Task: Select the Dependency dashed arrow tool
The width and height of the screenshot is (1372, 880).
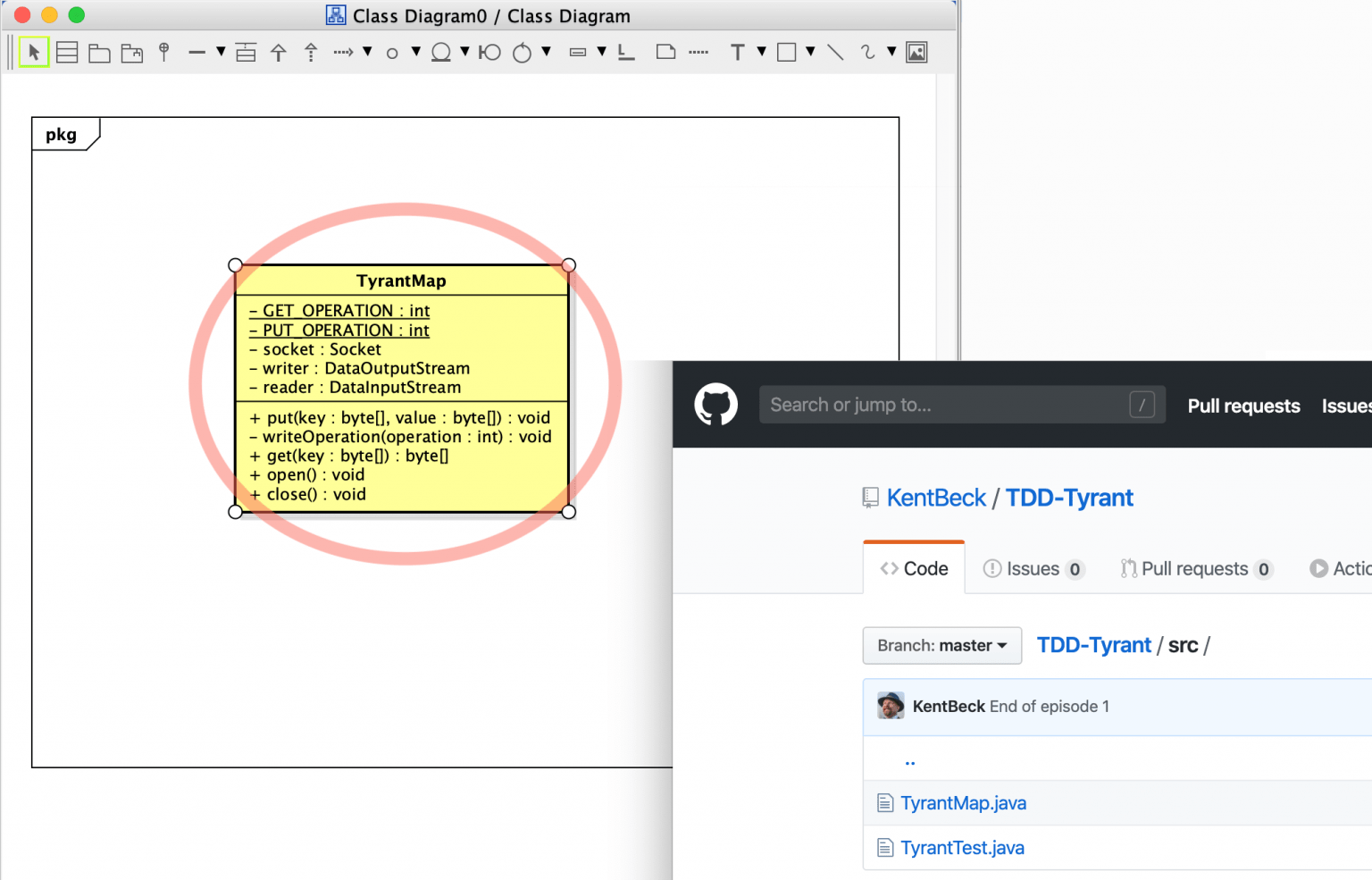Action: point(343,53)
